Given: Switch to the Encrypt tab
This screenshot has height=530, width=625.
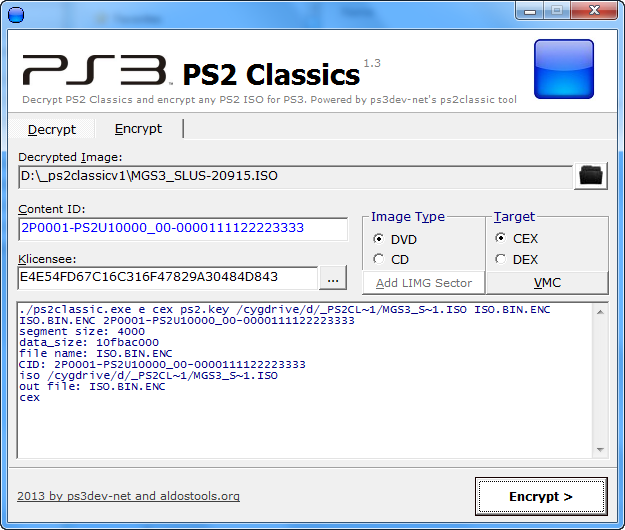Looking at the screenshot, I should pos(138,129).
